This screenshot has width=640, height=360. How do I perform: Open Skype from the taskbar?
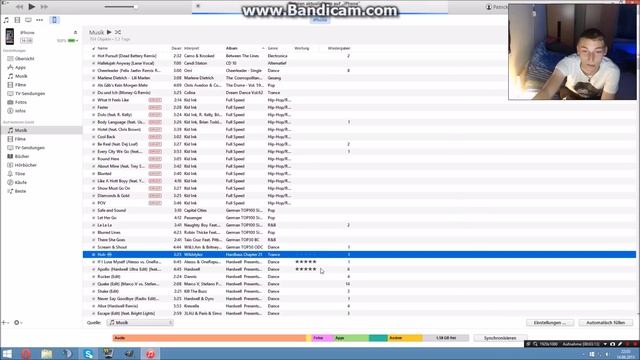click(88, 353)
